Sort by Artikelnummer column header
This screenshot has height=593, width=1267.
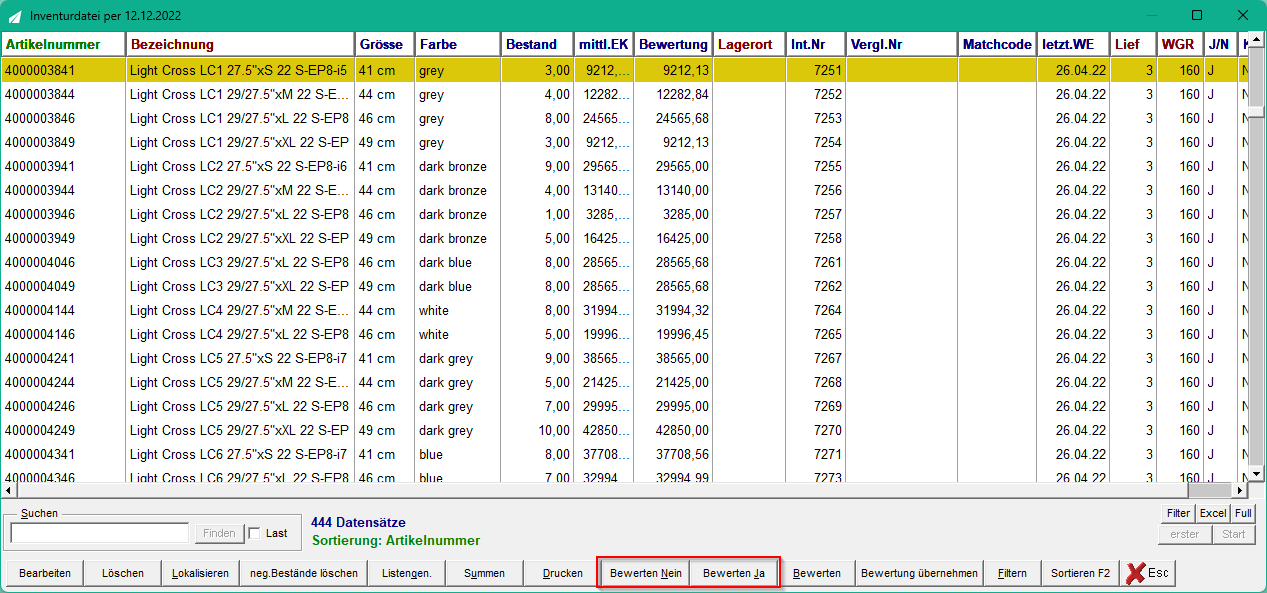click(63, 44)
